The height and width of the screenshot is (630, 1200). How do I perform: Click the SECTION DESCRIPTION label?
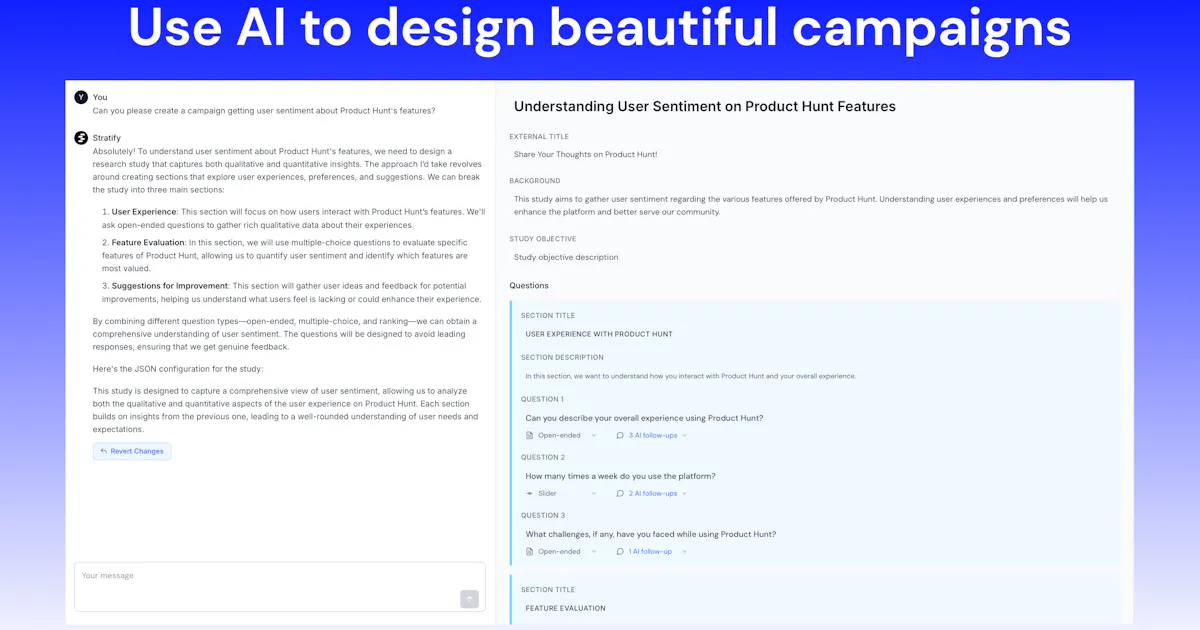562,357
